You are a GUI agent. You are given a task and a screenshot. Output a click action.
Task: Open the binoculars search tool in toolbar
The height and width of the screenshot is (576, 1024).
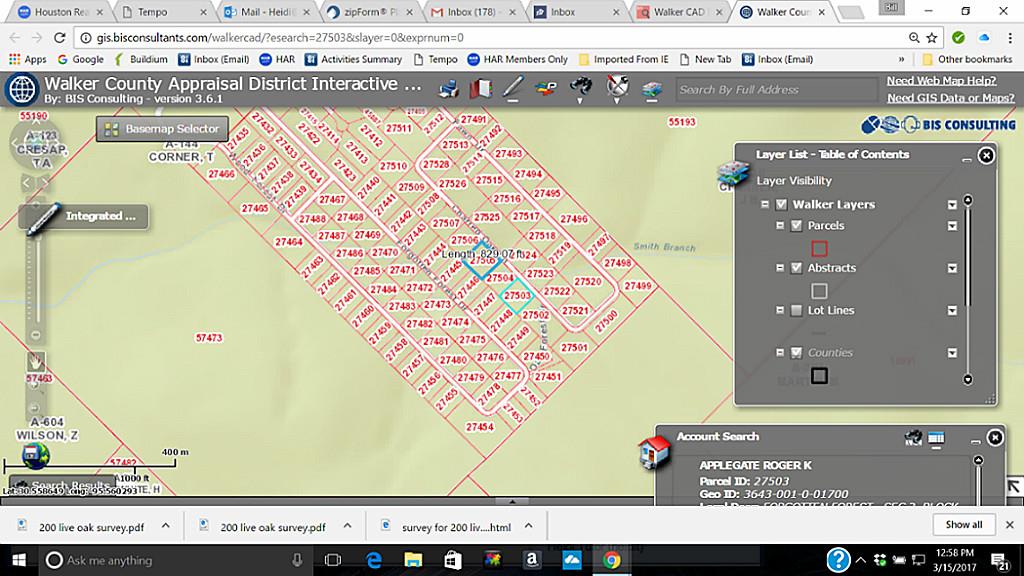[x=580, y=87]
